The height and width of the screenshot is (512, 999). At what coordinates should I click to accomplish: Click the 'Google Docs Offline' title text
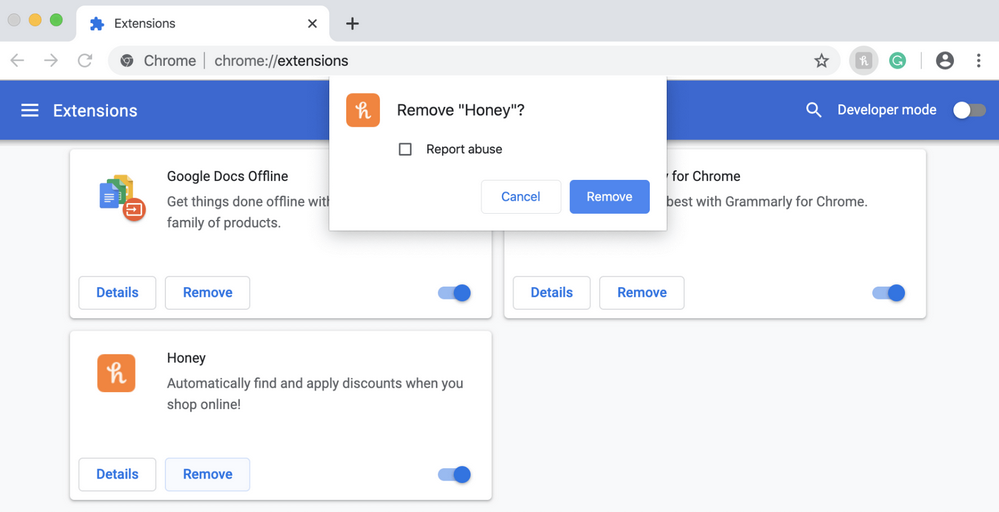(227, 176)
